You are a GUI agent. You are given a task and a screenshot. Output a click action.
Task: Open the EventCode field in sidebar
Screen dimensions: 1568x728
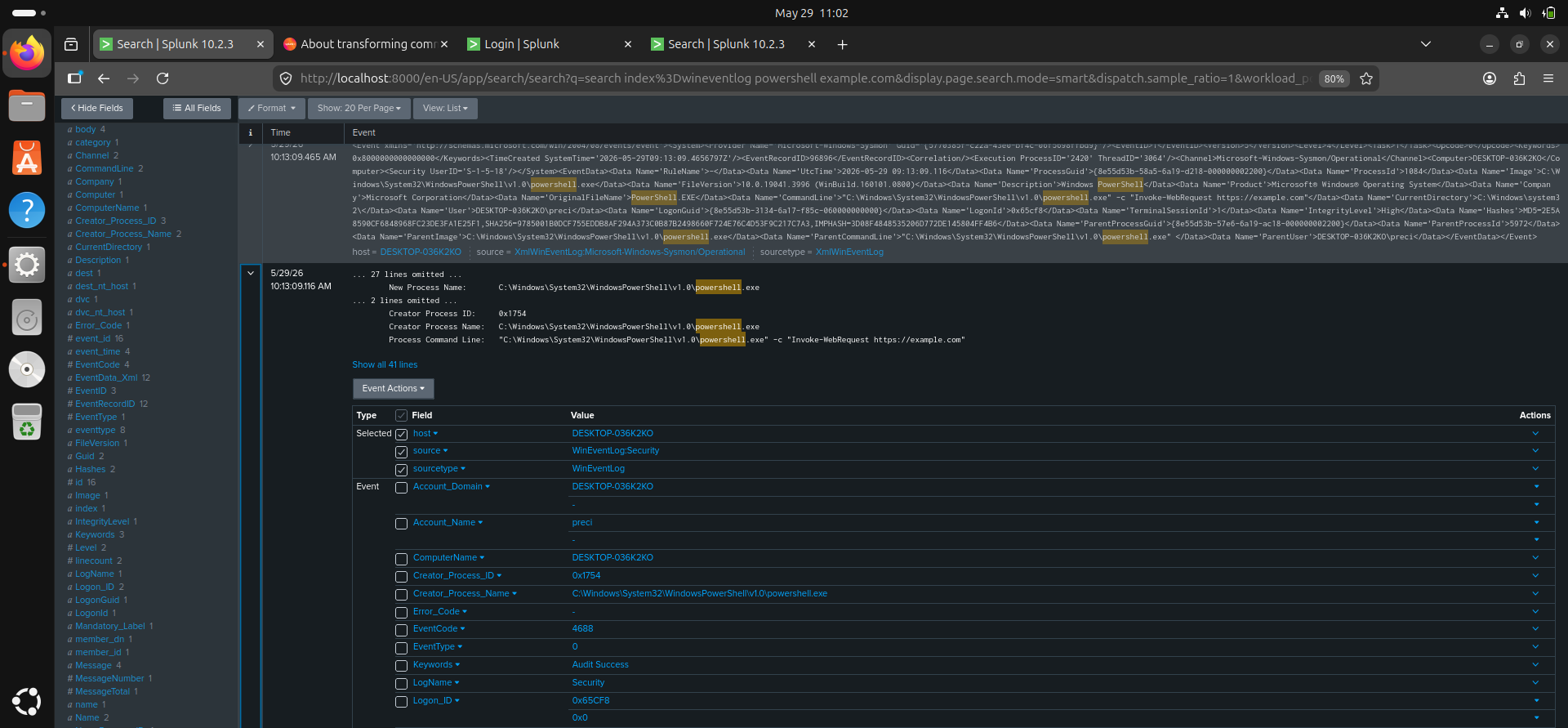pos(98,364)
